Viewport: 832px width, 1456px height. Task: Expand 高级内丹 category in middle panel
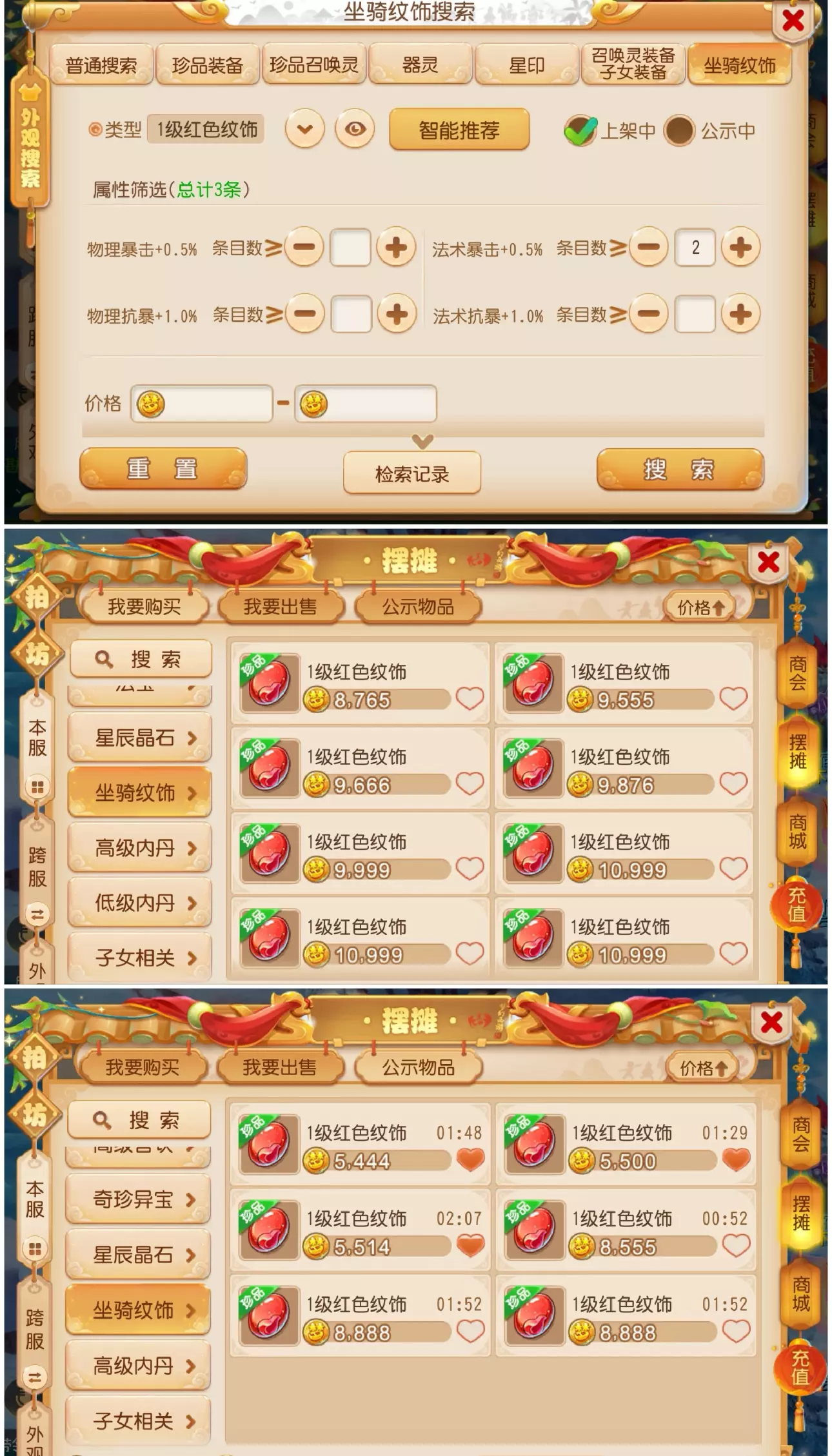pyautogui.click(x=139, y=848)
